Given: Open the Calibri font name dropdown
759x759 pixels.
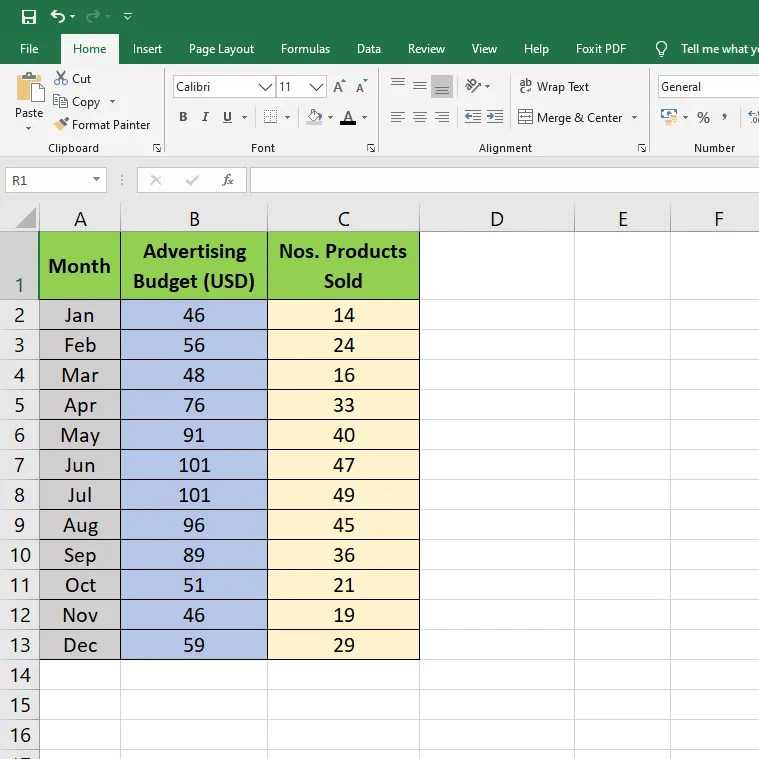Looking at the screenshot, I should tap(265, 87).
